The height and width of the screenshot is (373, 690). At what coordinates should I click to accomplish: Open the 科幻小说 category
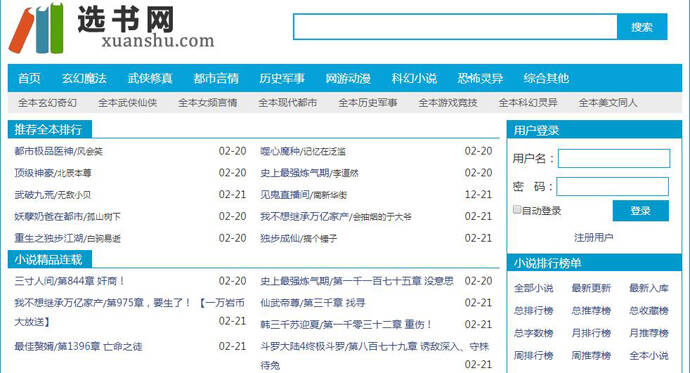point(414,78)
